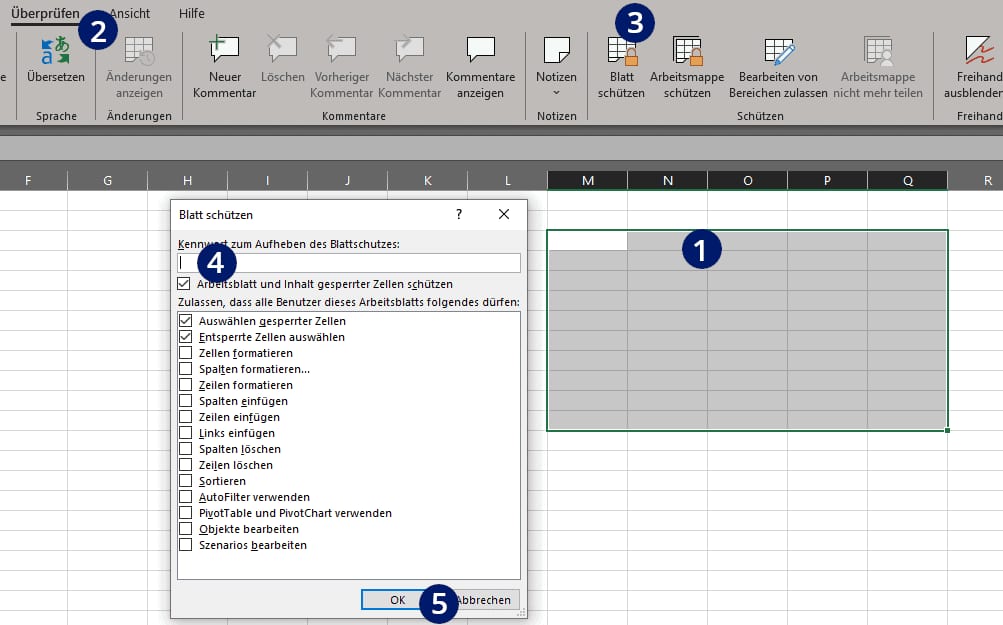Viewport: 1003px width, 625px height.
Task: Uncheck Entsperrte Zellen auswählen
Action: pyautogui.click(x=186, y=336)
